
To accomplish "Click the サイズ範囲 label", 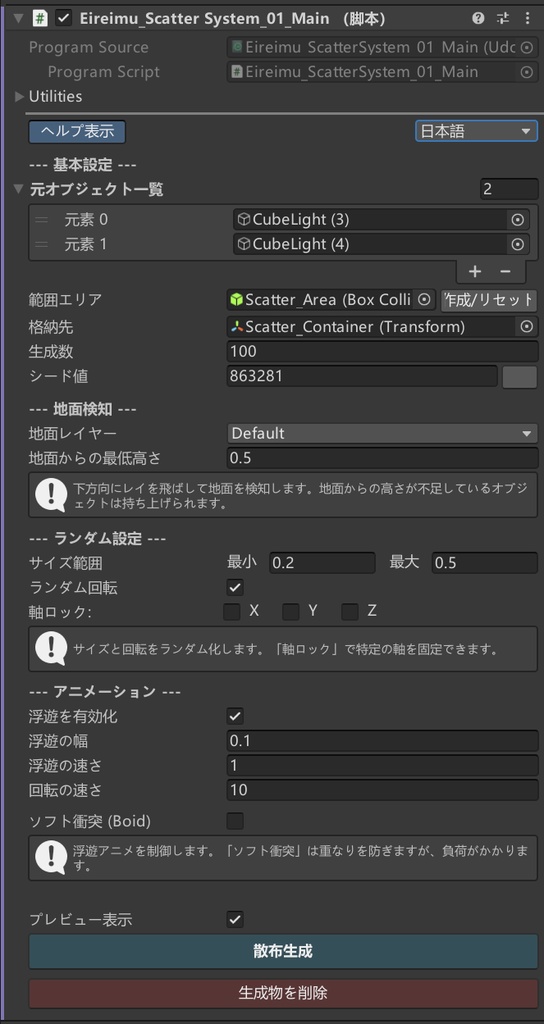I will tap(66, 563).
